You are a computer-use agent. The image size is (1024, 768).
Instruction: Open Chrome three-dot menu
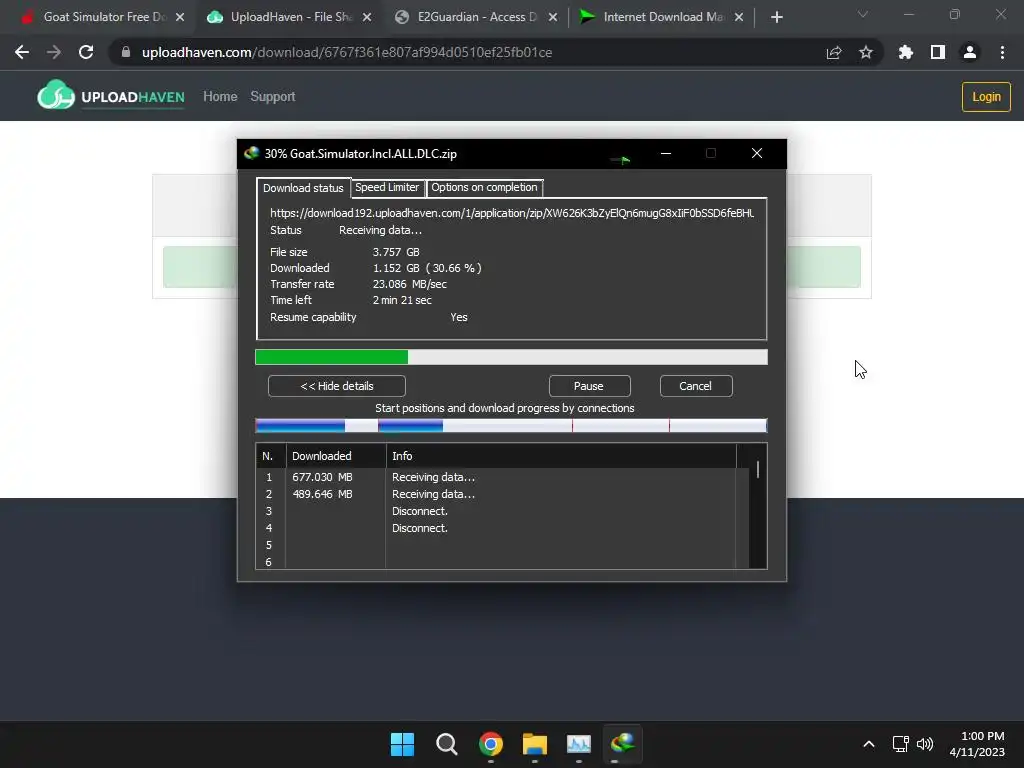(x=1002, y=52)
